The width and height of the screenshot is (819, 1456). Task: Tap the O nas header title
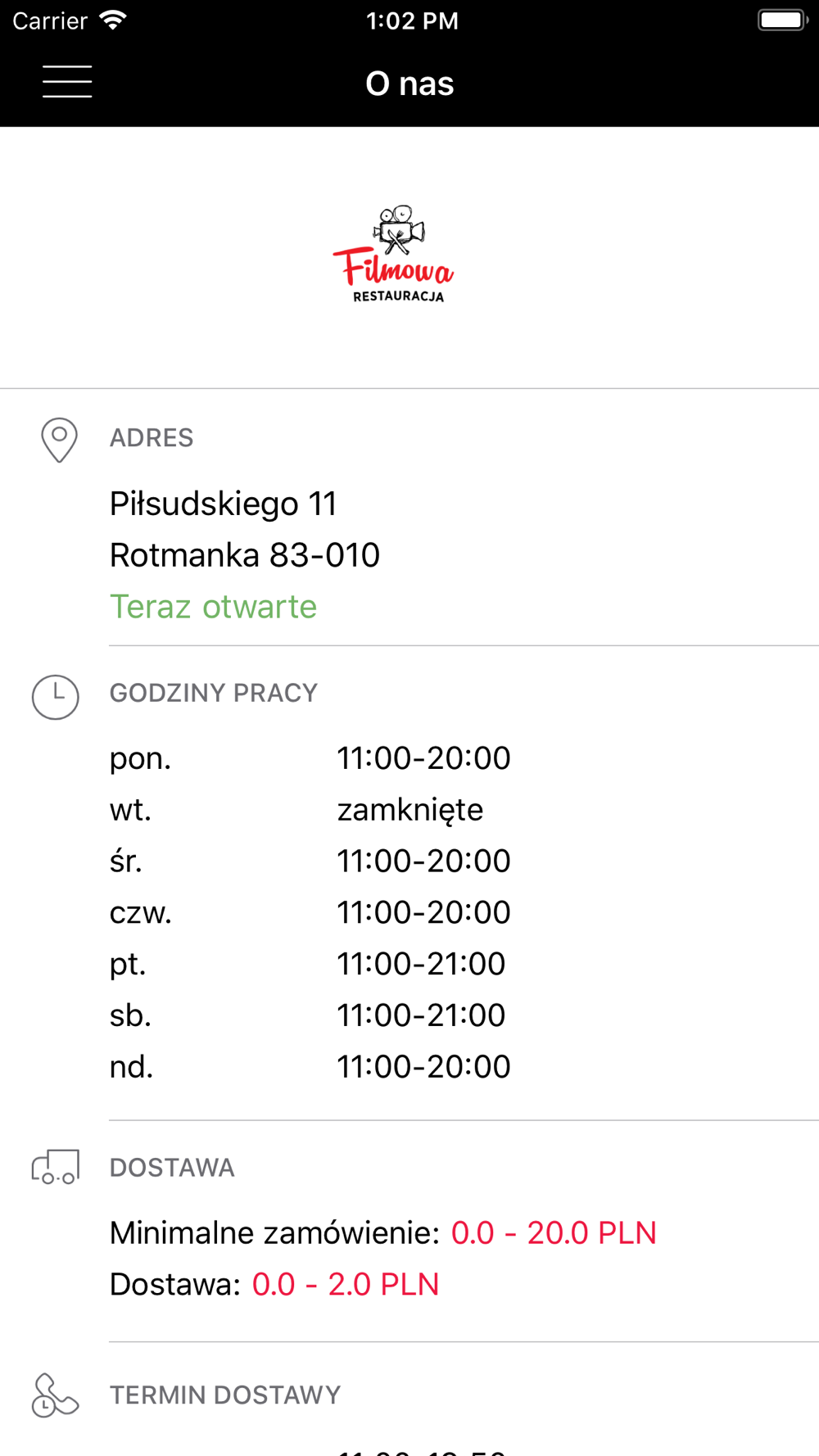tap(409, 84)
